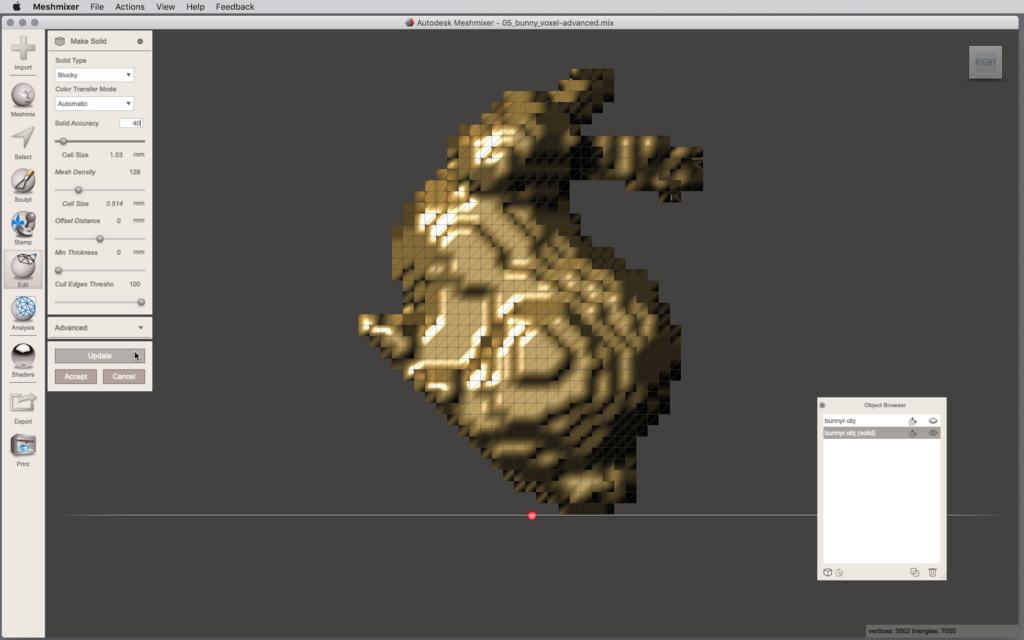Open the Actions menu

coord(129,7)
